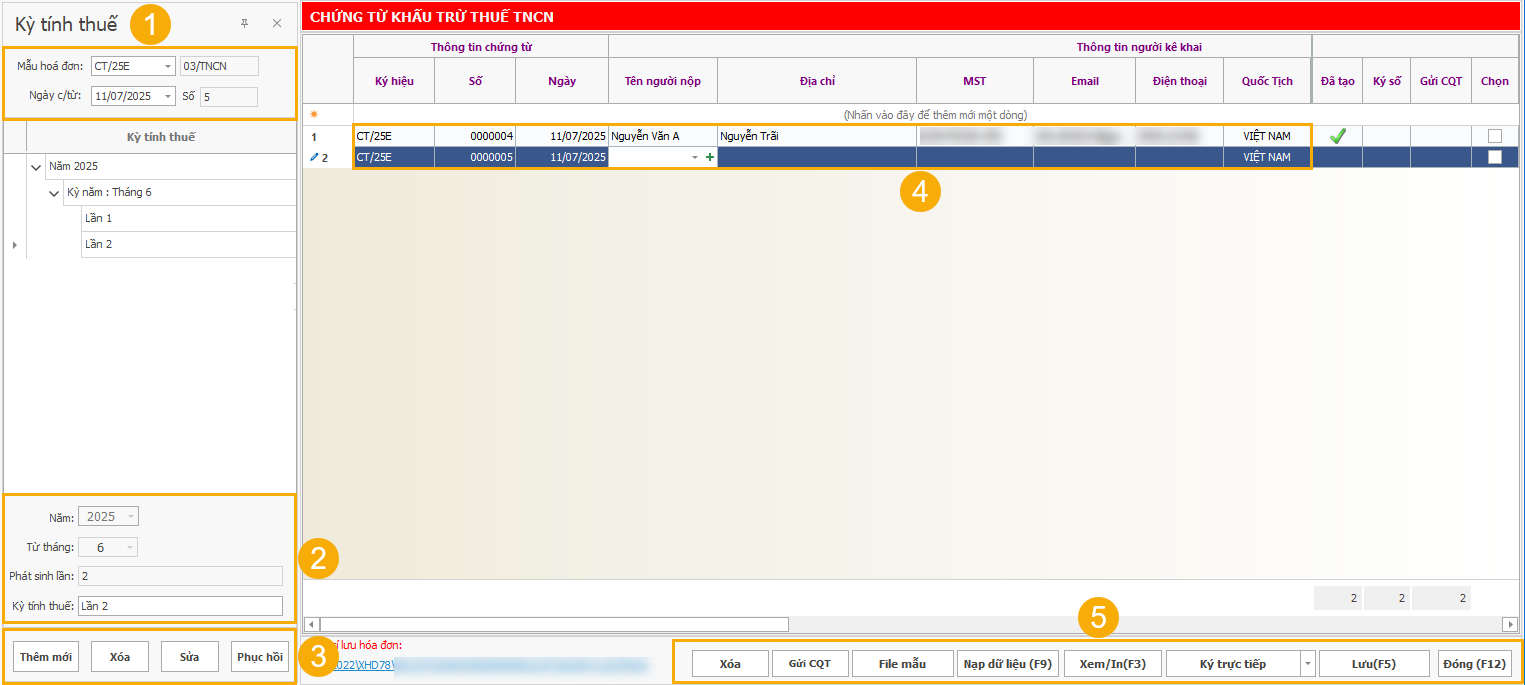Click the pencil edit indicator on row 2
The height and width of the screenshot is (685, 1525).
point(314,157)
